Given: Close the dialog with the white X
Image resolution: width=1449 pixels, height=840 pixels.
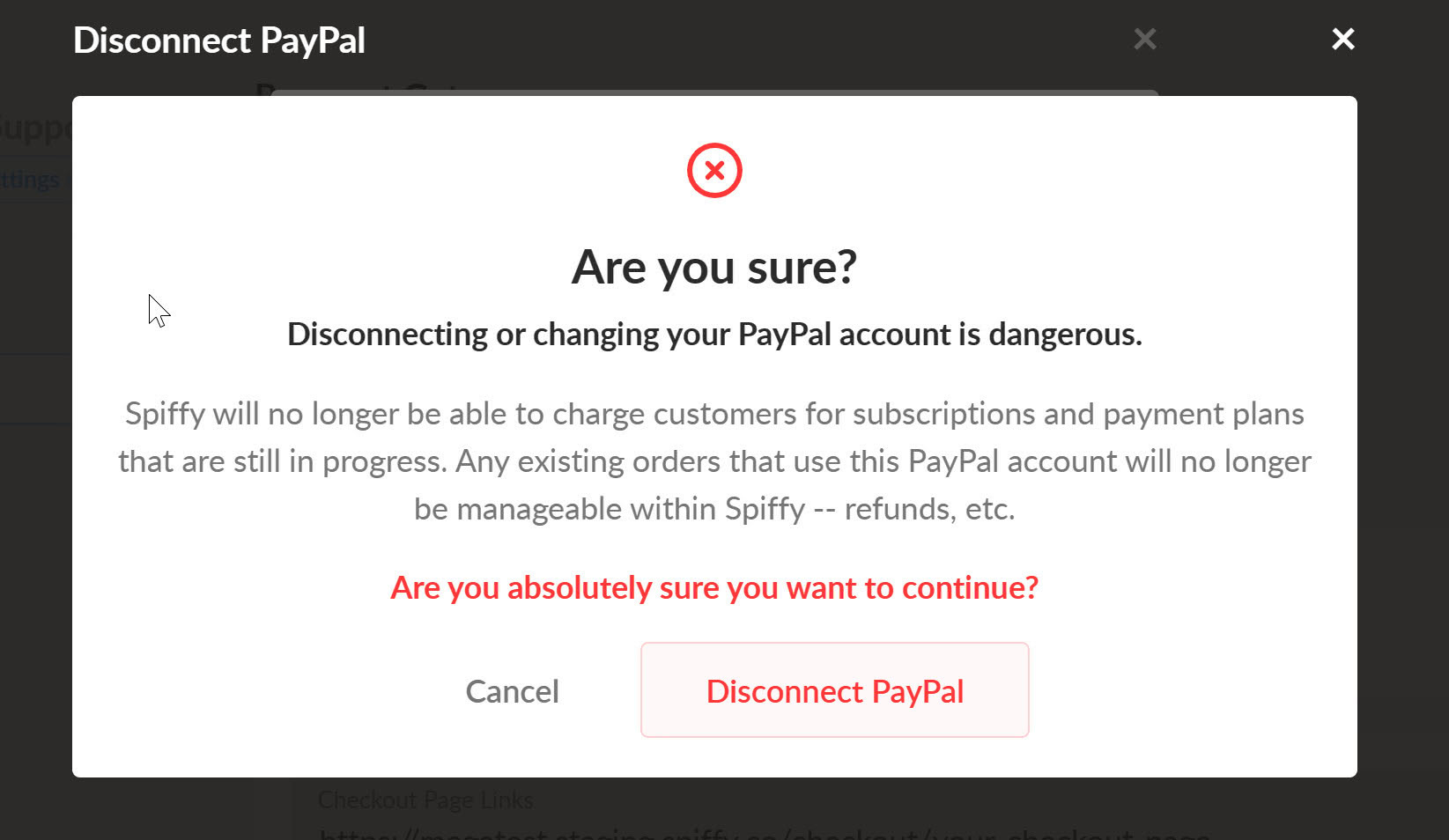Looking at the screenshot, I should [1342, 39].
